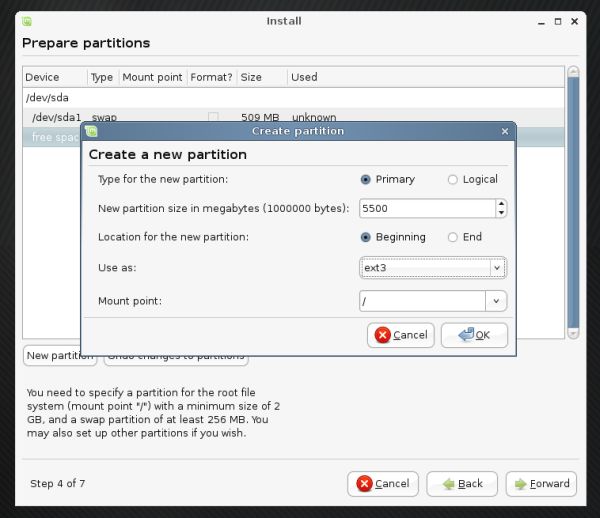The image size is (600, 518).
Task: Cancel the Create partition dialog
Action: click(401, 335)
